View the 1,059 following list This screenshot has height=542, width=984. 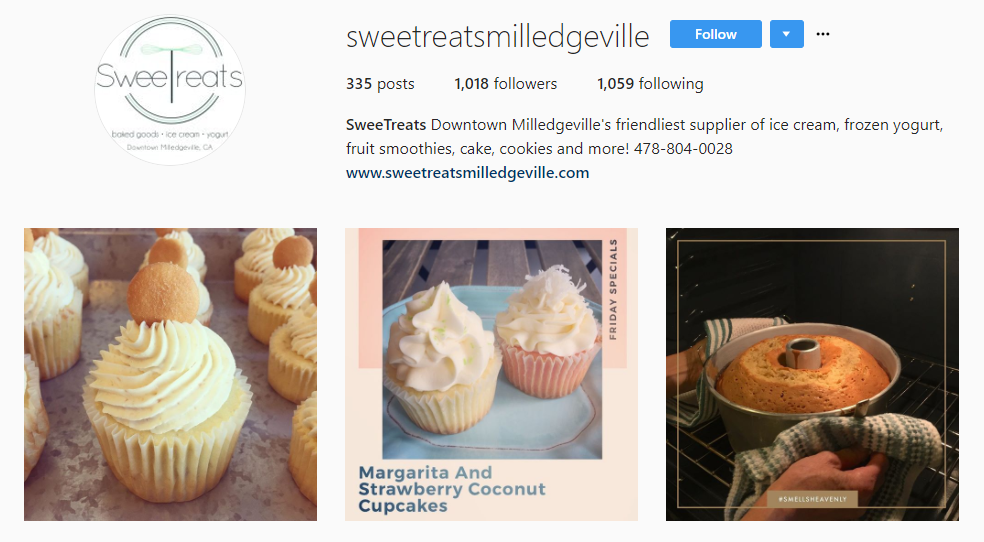coord(650,83)
